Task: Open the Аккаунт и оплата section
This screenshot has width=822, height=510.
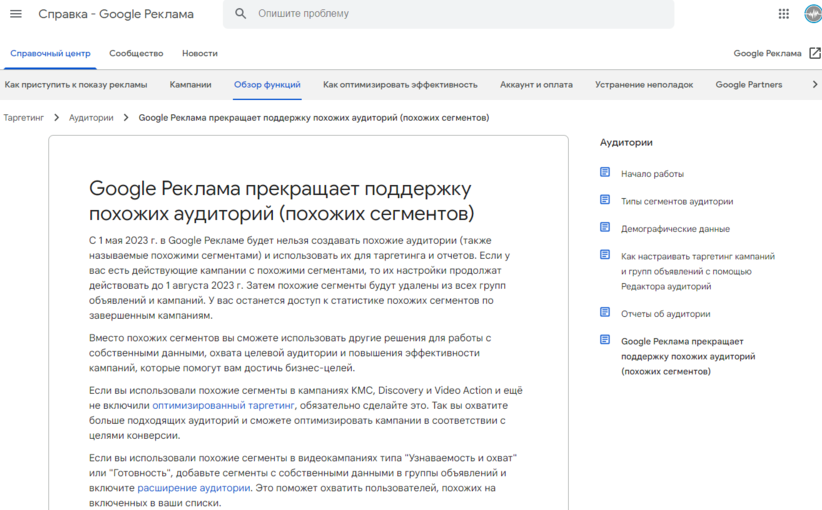Action: [536, 84]
